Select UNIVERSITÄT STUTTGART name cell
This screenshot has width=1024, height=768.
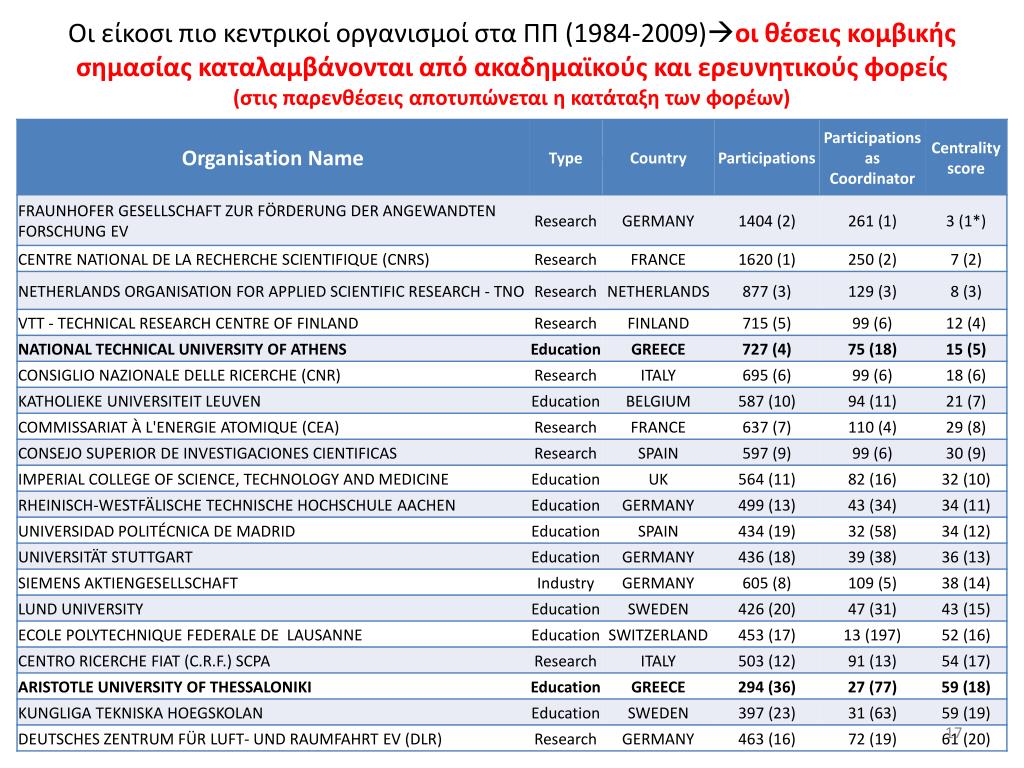tap(105, 557)
